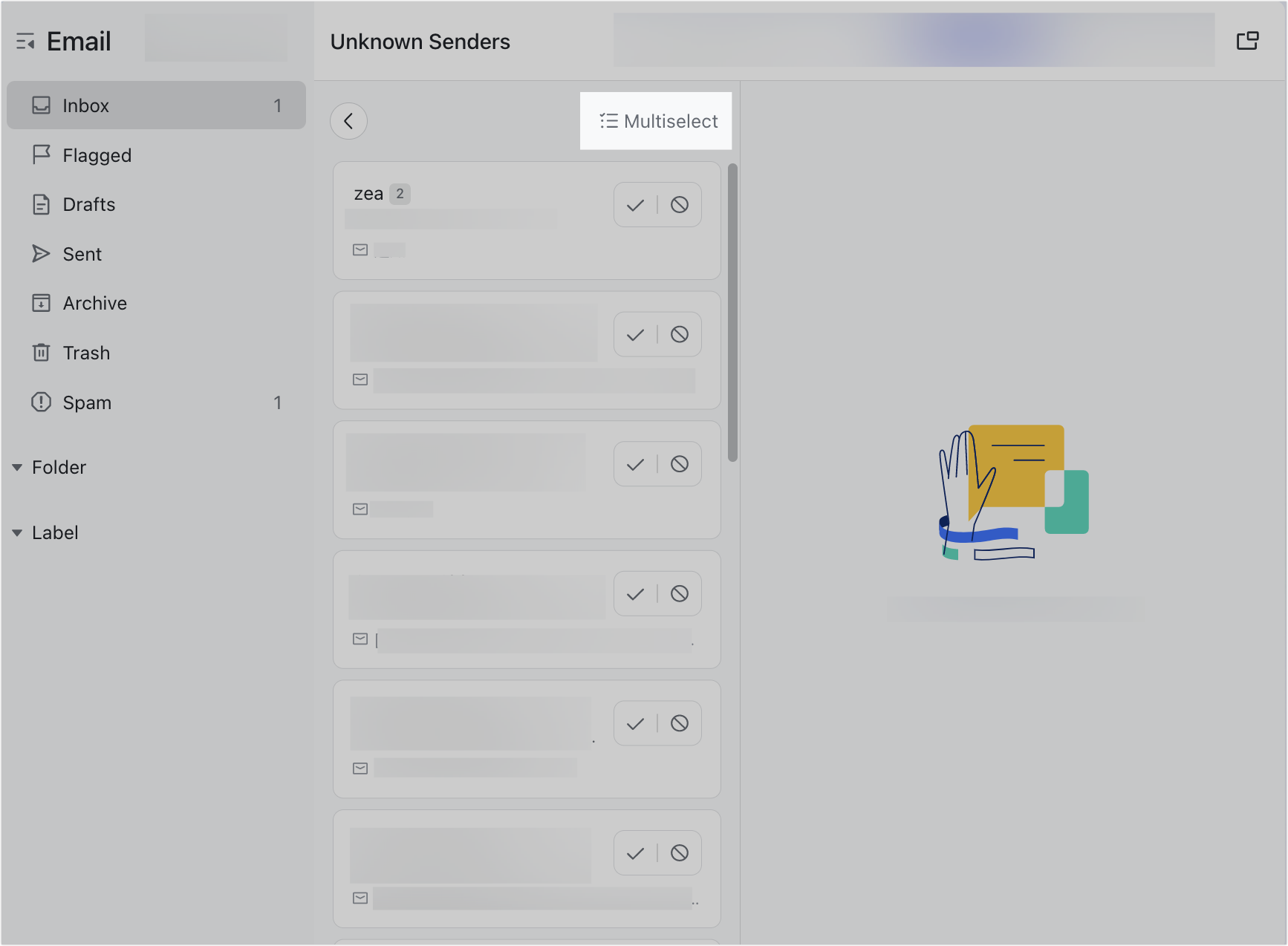
Task: Click the Inbox tray icon
Action: click(x=42, y=105)
